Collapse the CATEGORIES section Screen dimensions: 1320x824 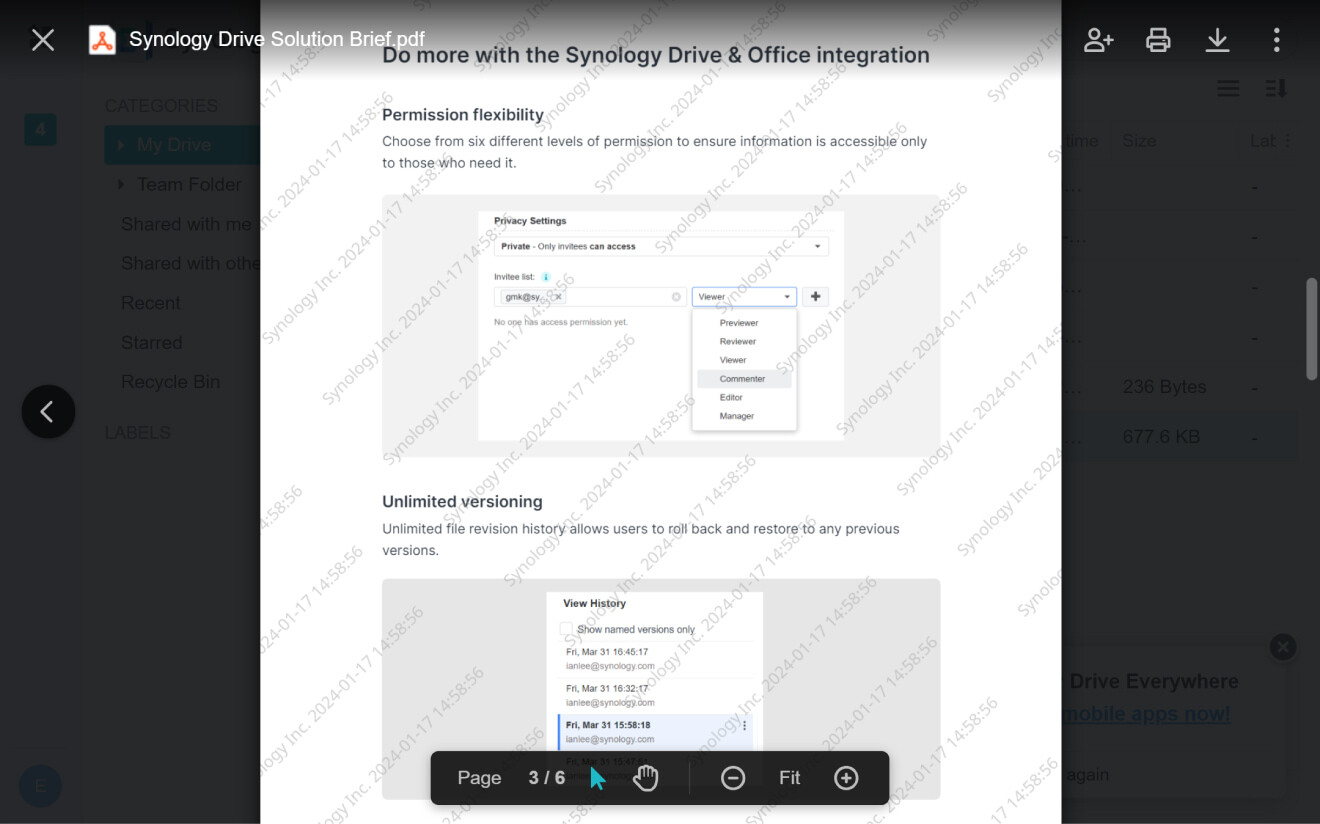(x=161, y=105)
